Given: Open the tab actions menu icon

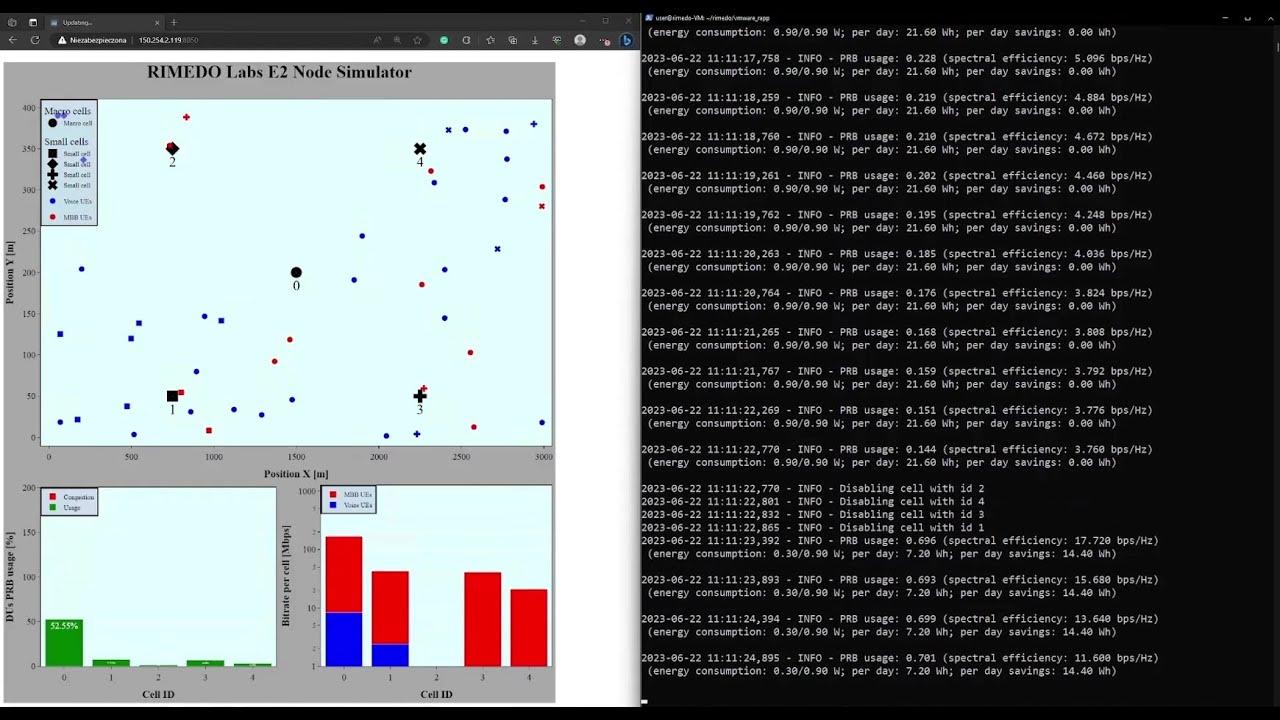Looking at the screenshot, I should (x=32, y=22).
